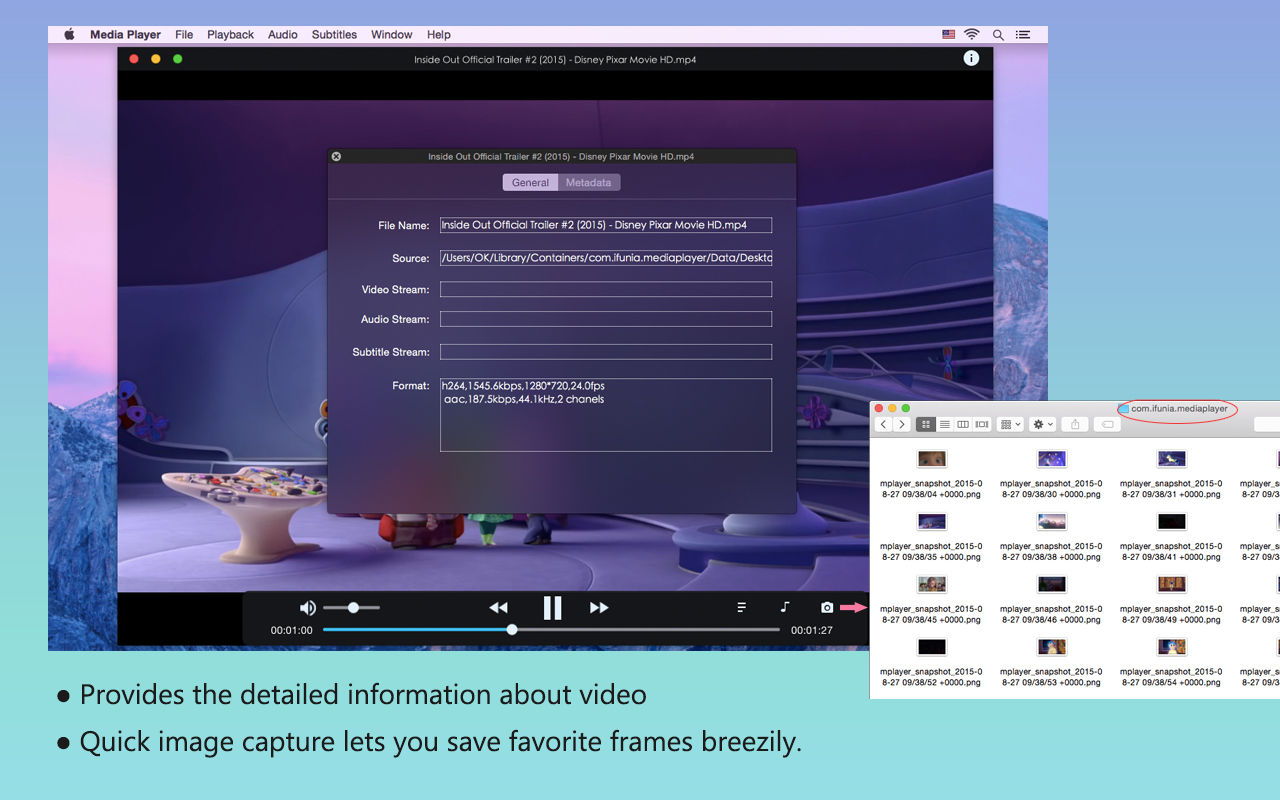Click the Format details text box
The width and height of the screenshot is (1280, 800).
[606, 415]
